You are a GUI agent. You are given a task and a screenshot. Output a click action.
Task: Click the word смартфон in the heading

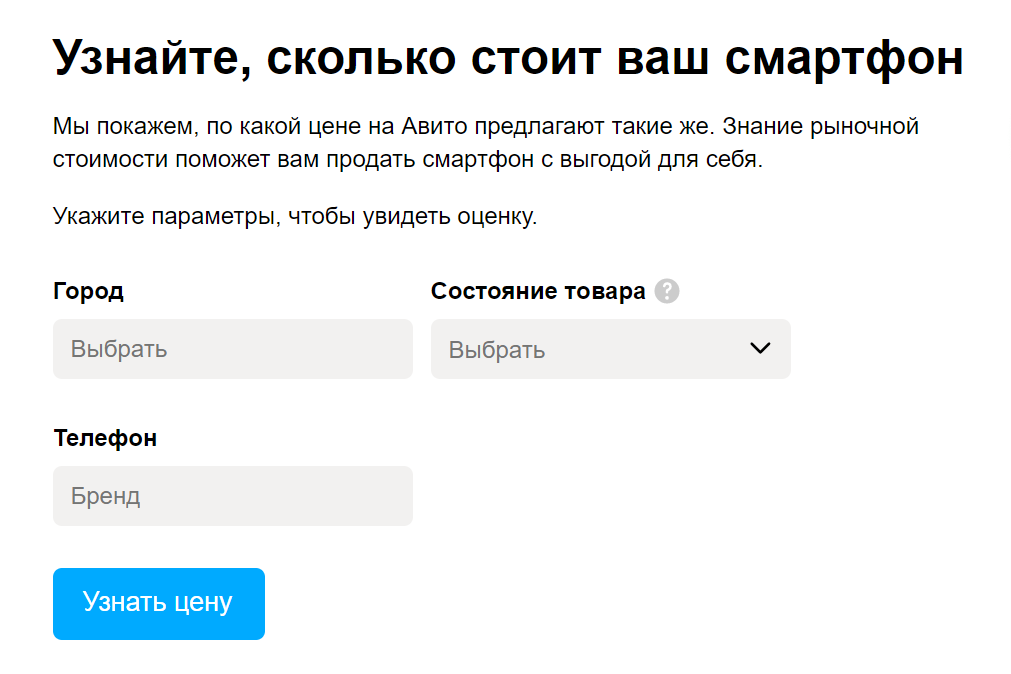pos(844,58)
